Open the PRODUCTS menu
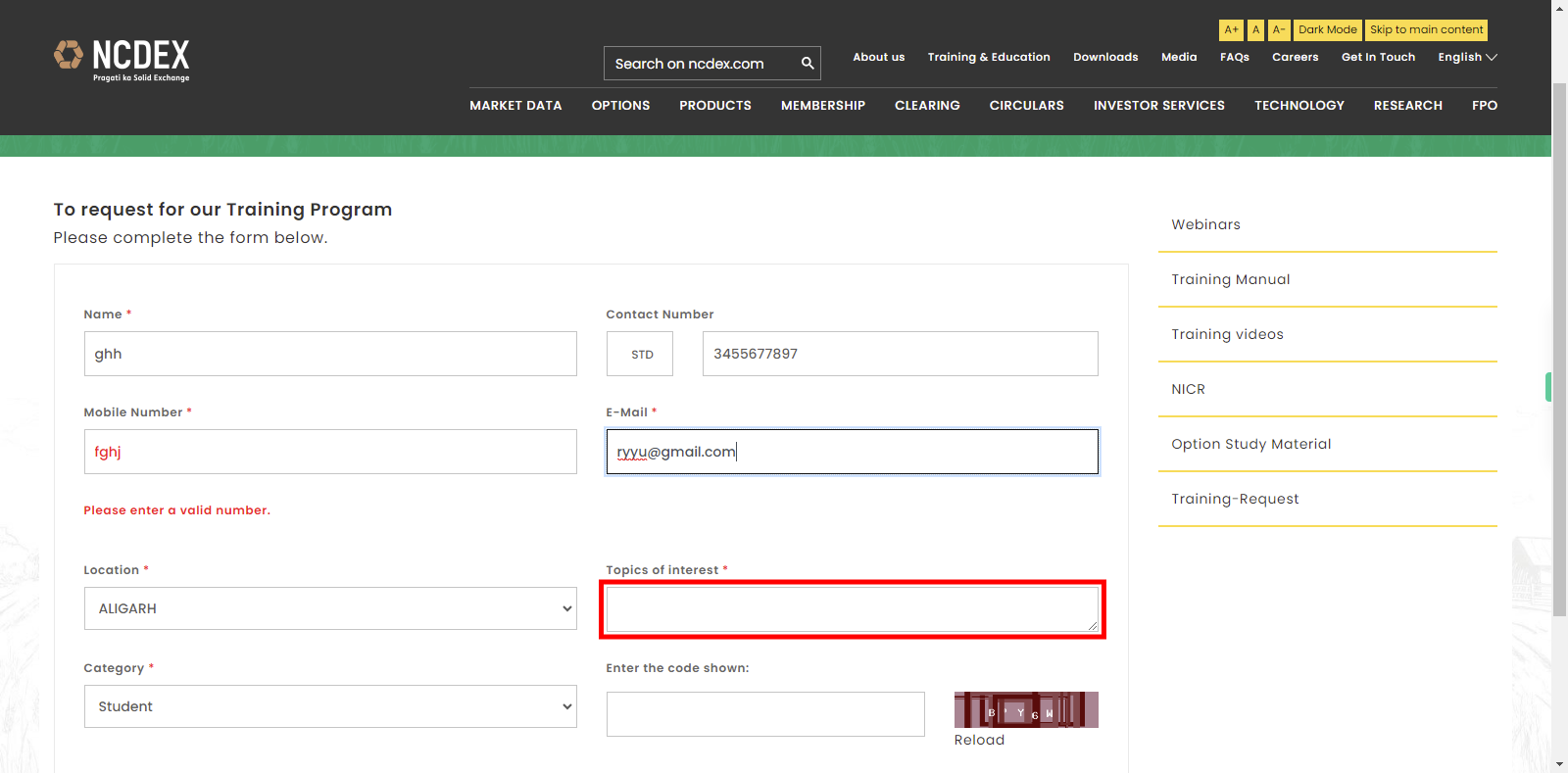Screen dimensions: 1568x773 point(715,105)
